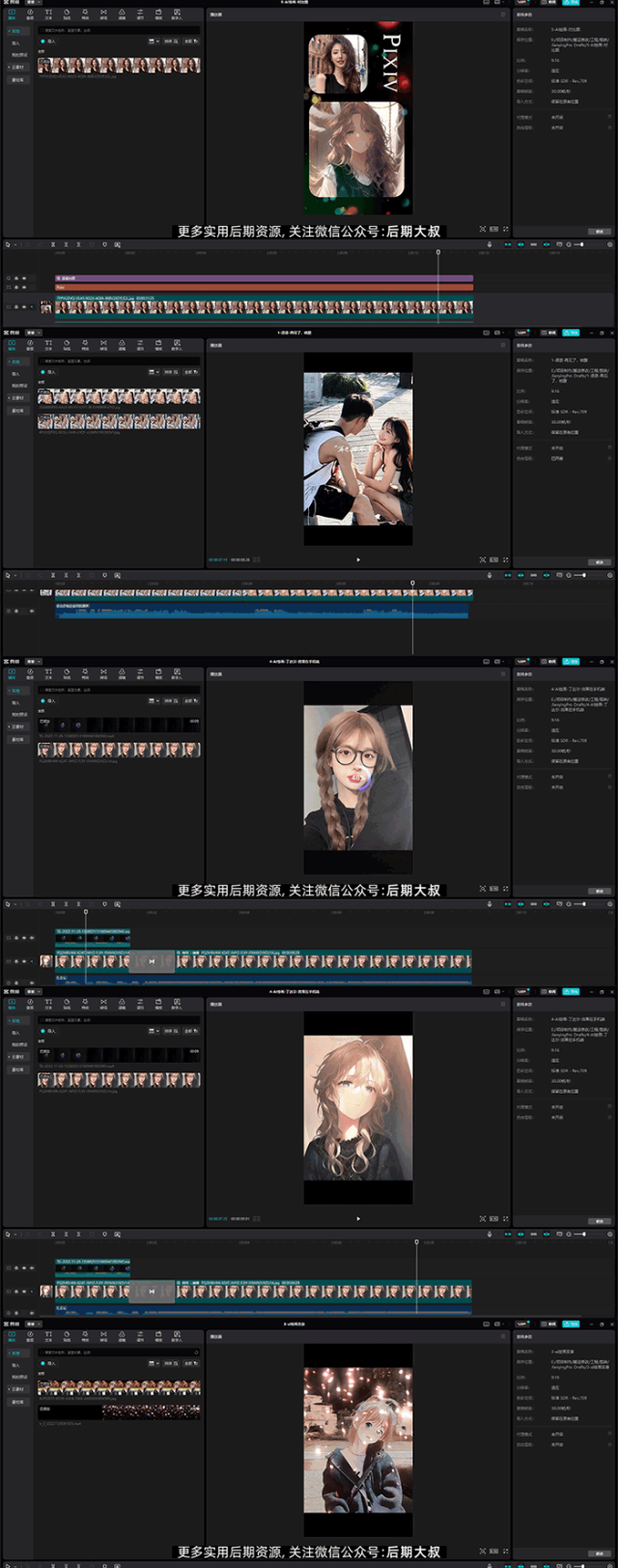Open the Stickers panel in the Pixiv collage project

click(67, 14)
